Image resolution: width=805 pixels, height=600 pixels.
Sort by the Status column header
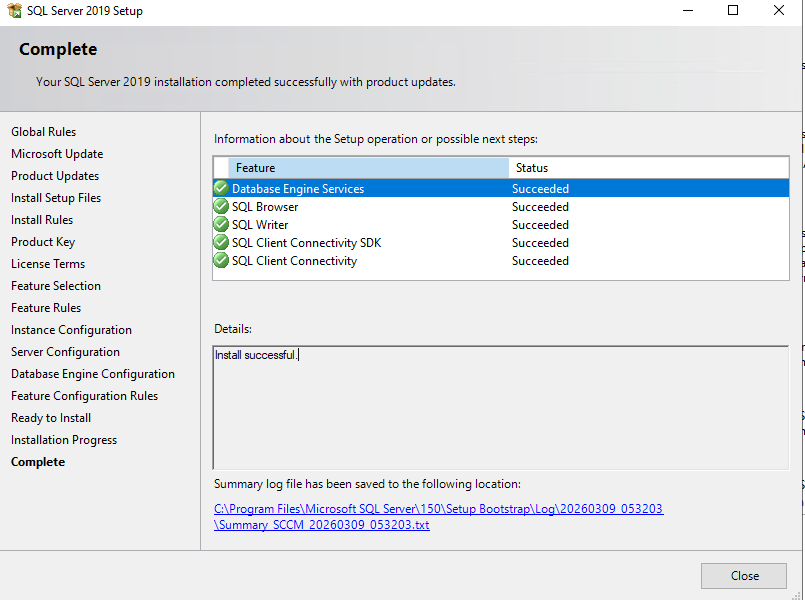(x=648, y=168)
